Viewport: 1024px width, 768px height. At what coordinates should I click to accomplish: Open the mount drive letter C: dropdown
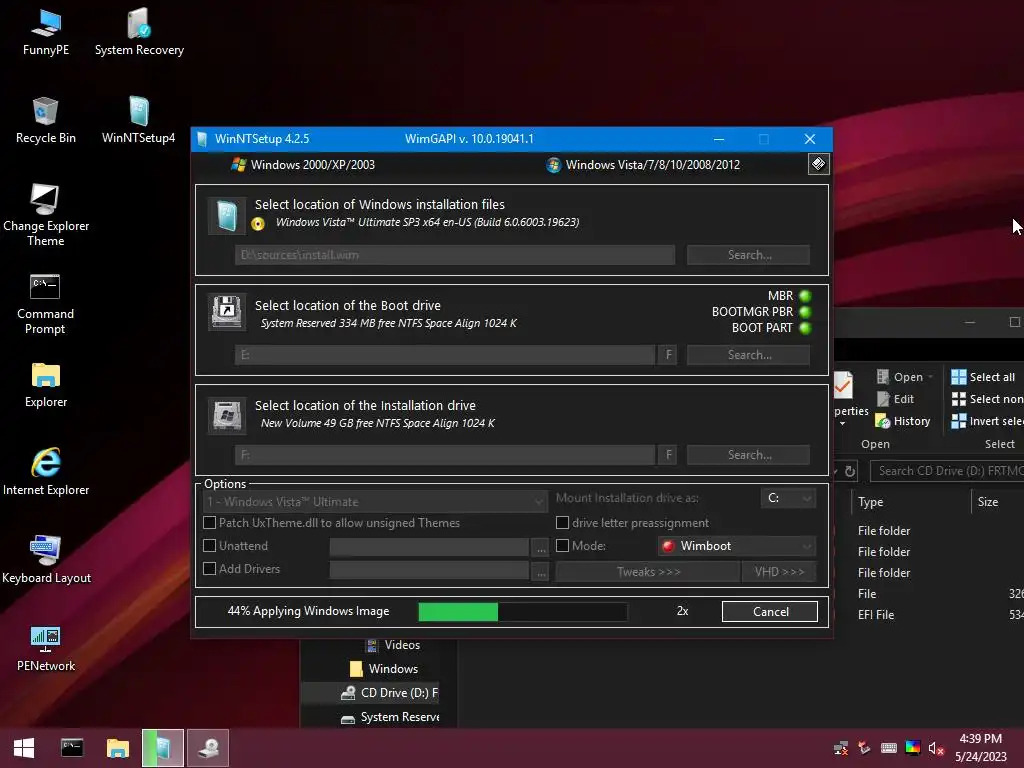pos(788,498)
